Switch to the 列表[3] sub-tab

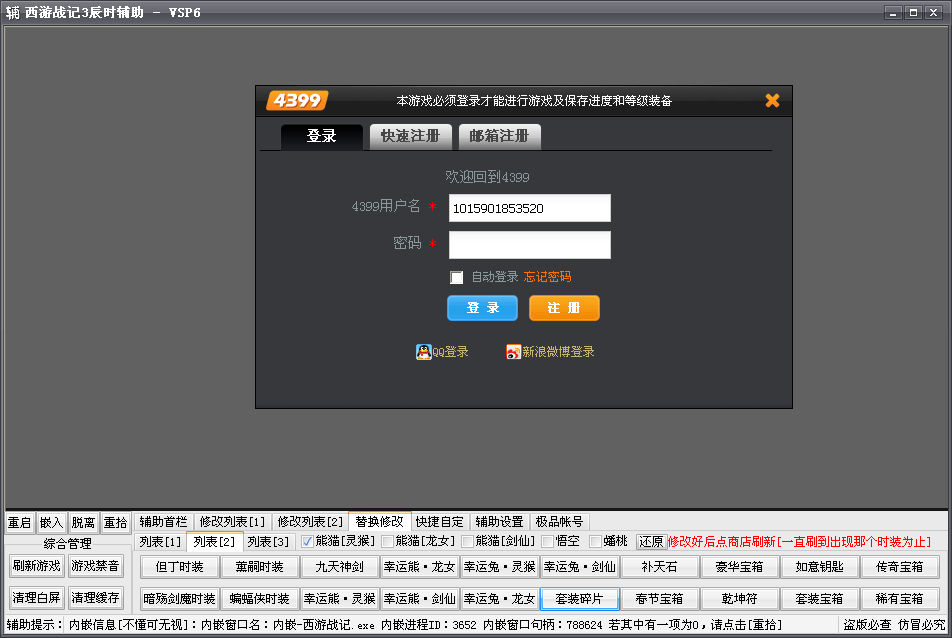tap(268, 541)
